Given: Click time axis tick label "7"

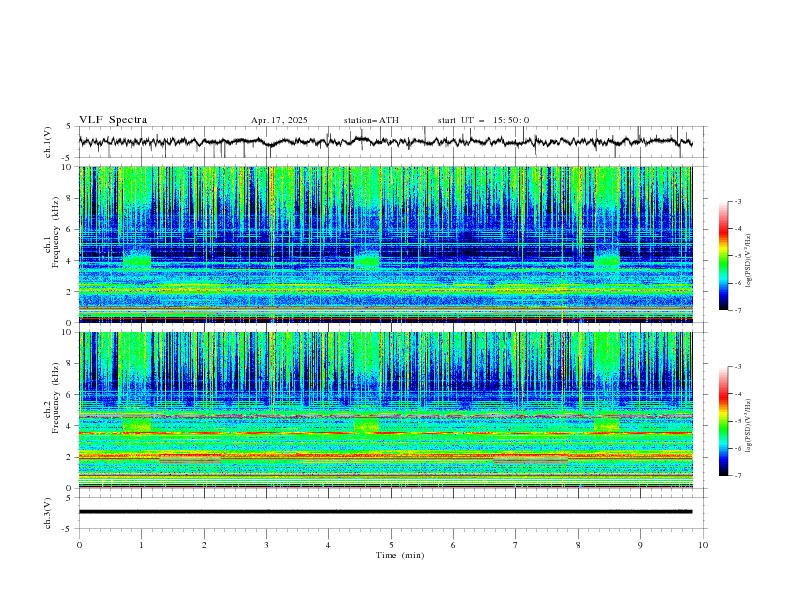Looking at the screenshot, I should click(x=516, y=545).
